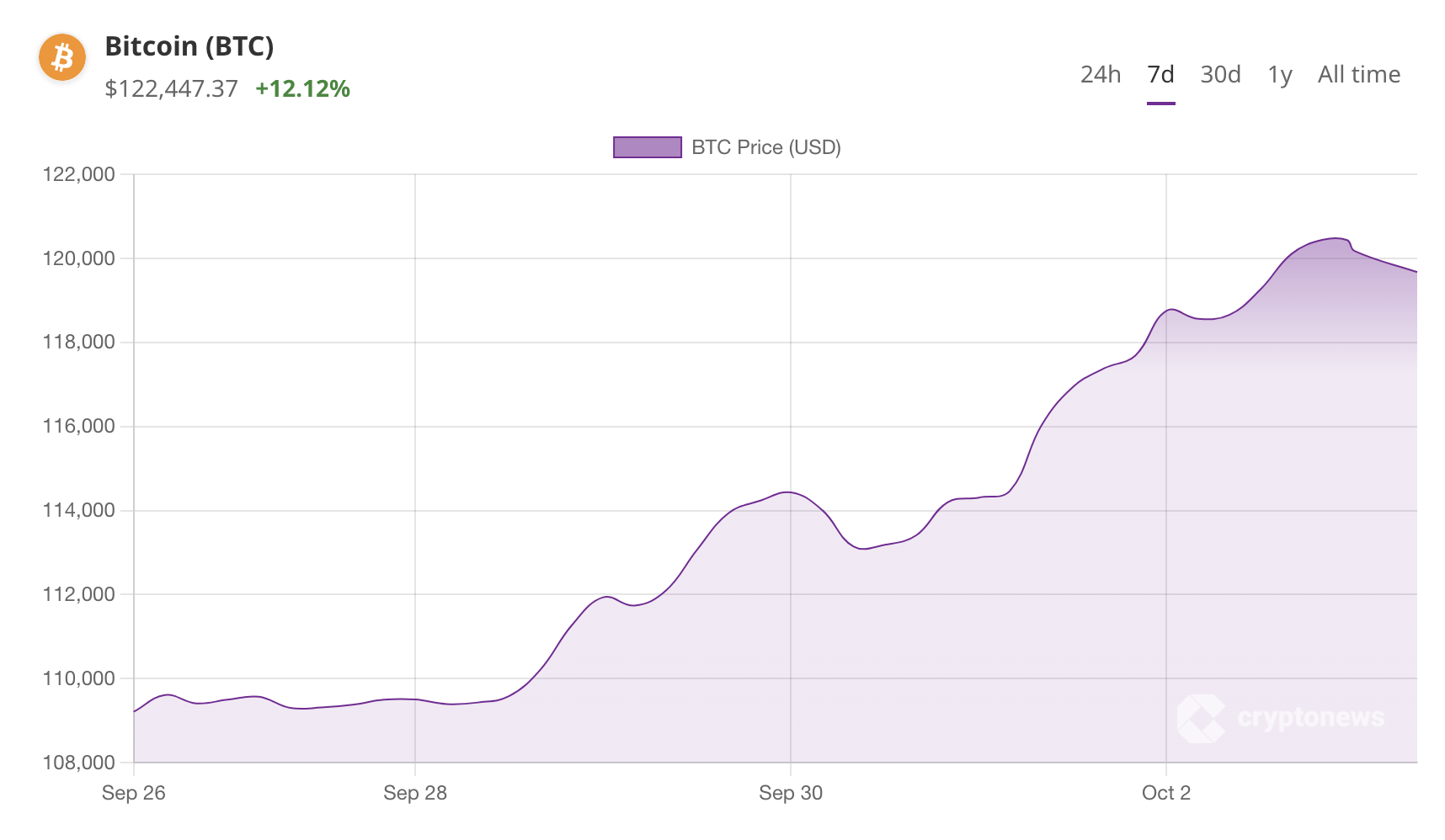The height and width of the screenshot is (840, 1445).
Task: Click the Sep 30 date label
Action: [x=791, y=793]
